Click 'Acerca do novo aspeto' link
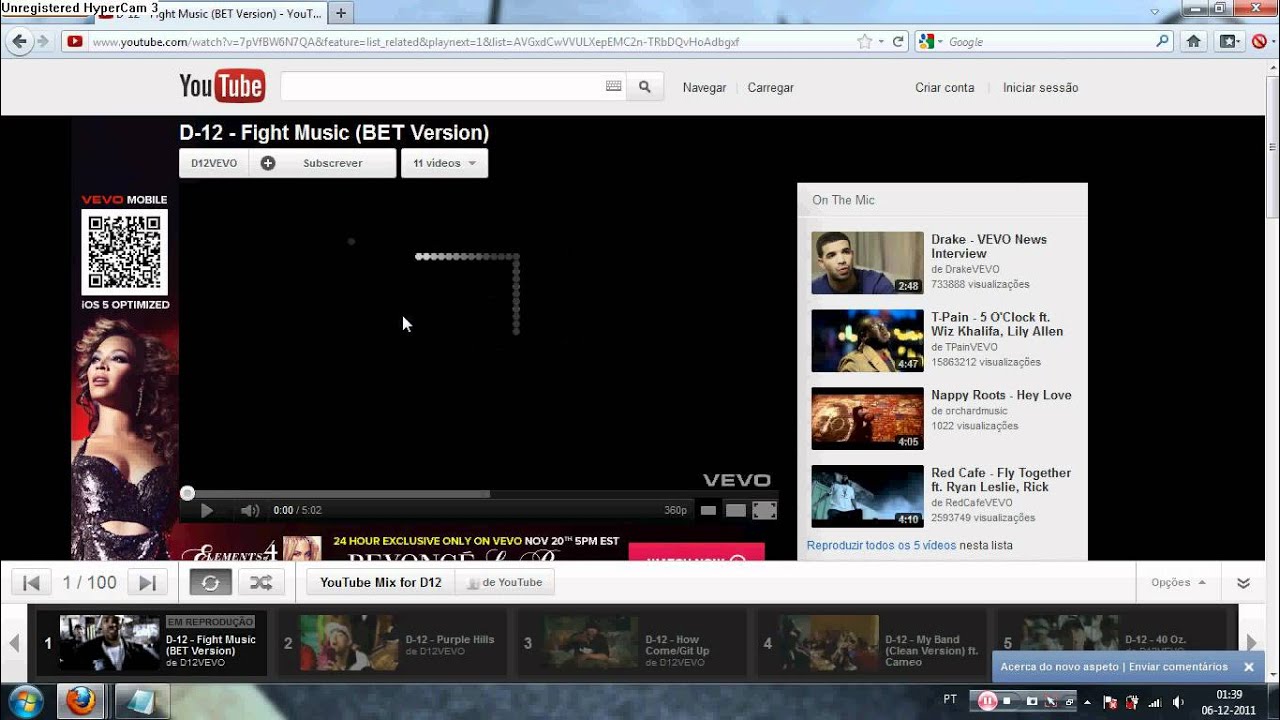The width and height of the screenshot is (1280, 720). click(x=1059, y=667)
